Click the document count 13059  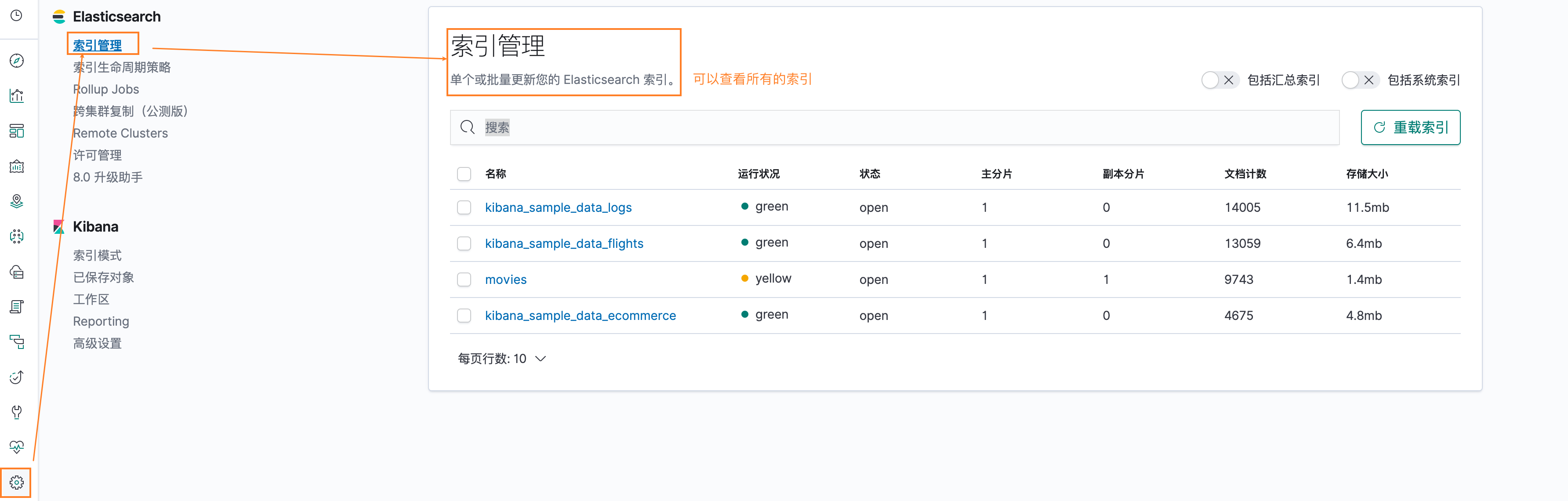pyautogui.click(x=1242, y=243)
